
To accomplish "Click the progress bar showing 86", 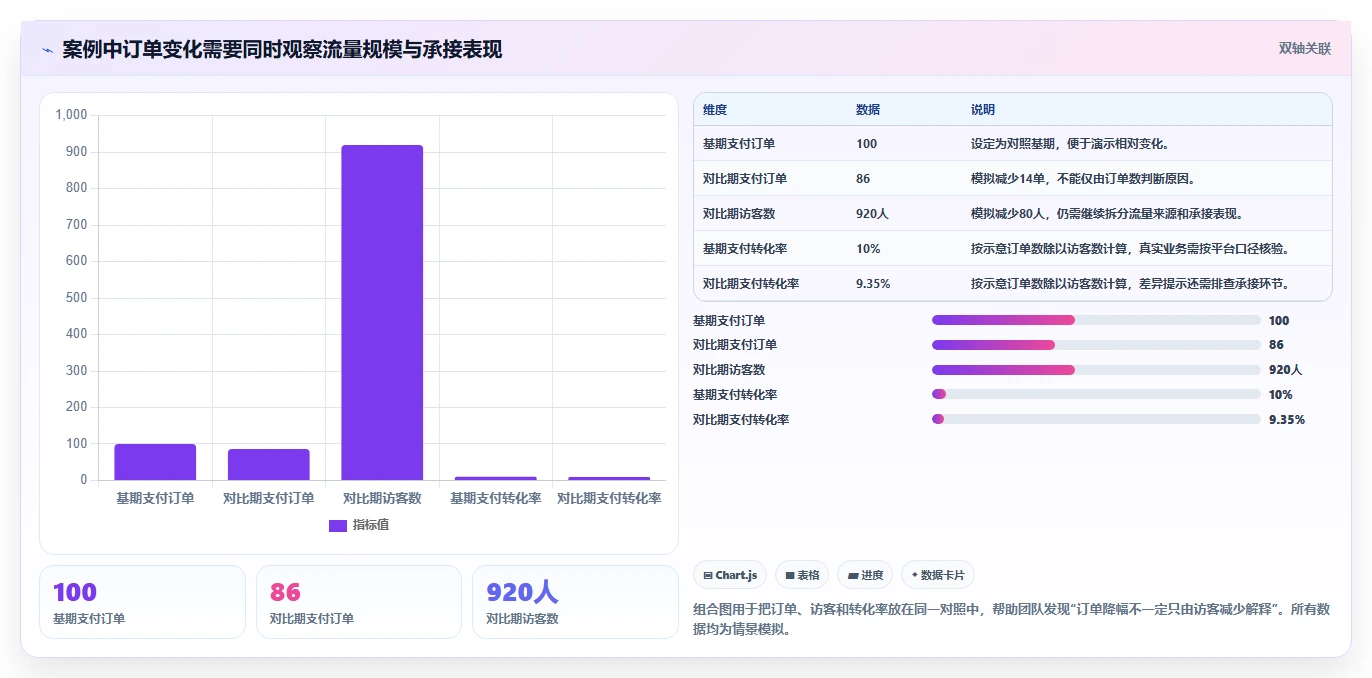I will click(x=1096, y=345).
